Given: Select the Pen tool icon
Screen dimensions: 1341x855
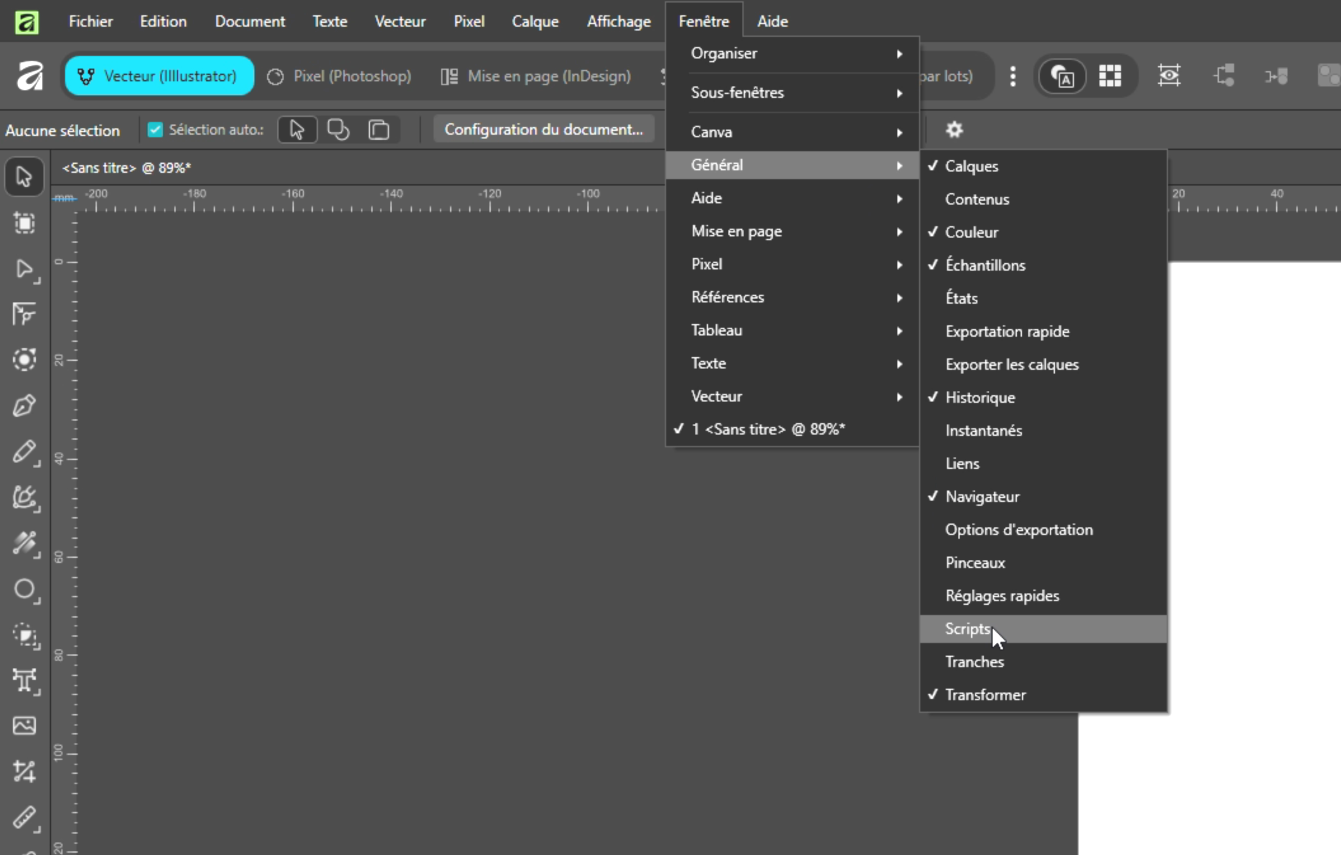Looking at the screenshot, I should click(25, 406).
